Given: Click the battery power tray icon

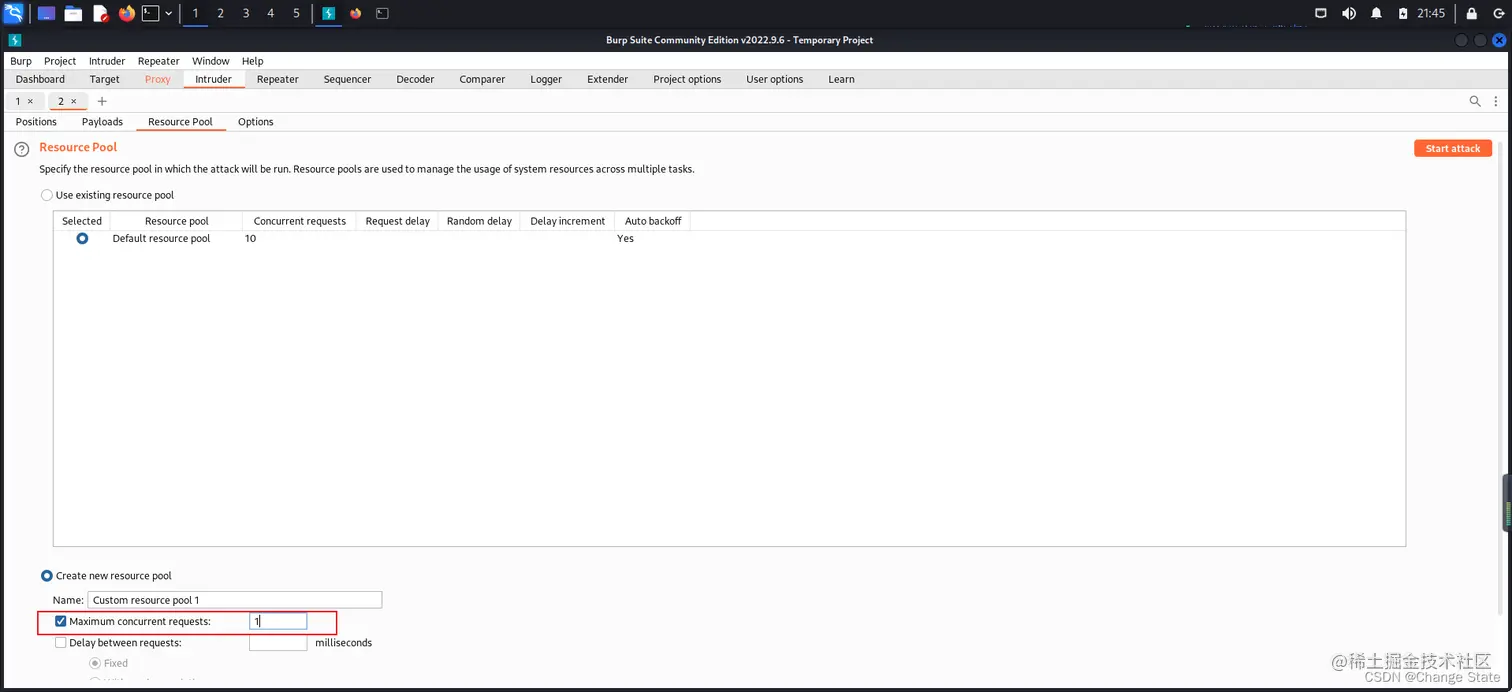Looking at the screenshot, I should (1403, 13).
